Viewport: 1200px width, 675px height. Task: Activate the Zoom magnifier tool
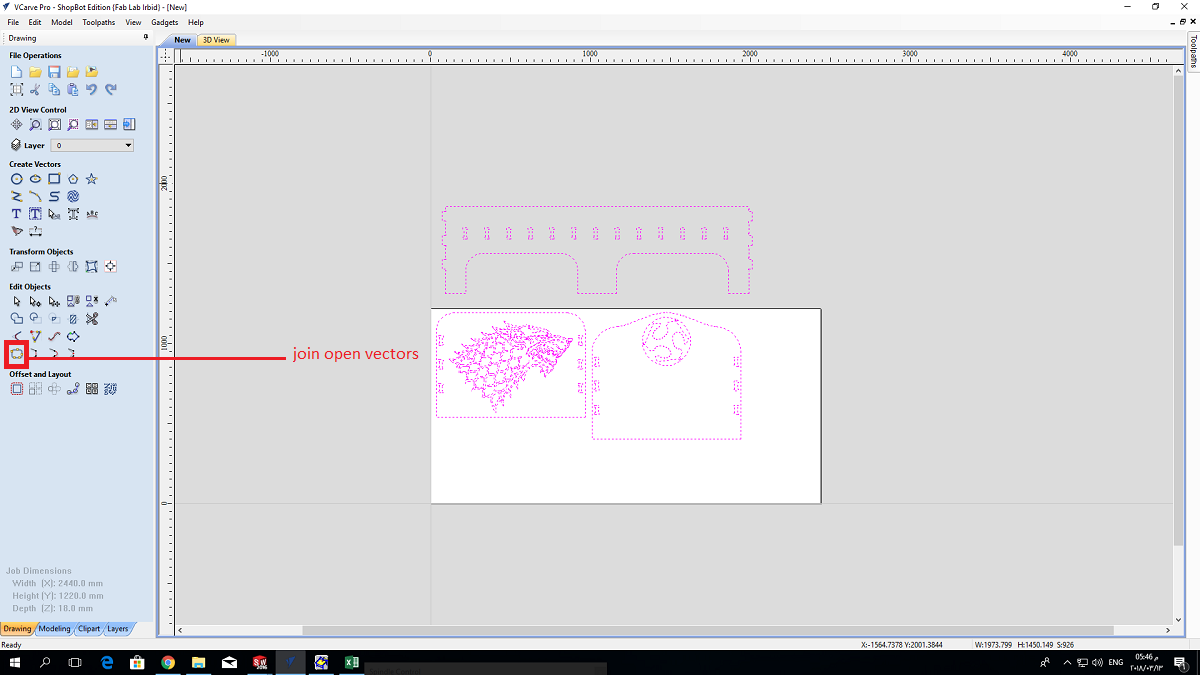pos(35,125)
